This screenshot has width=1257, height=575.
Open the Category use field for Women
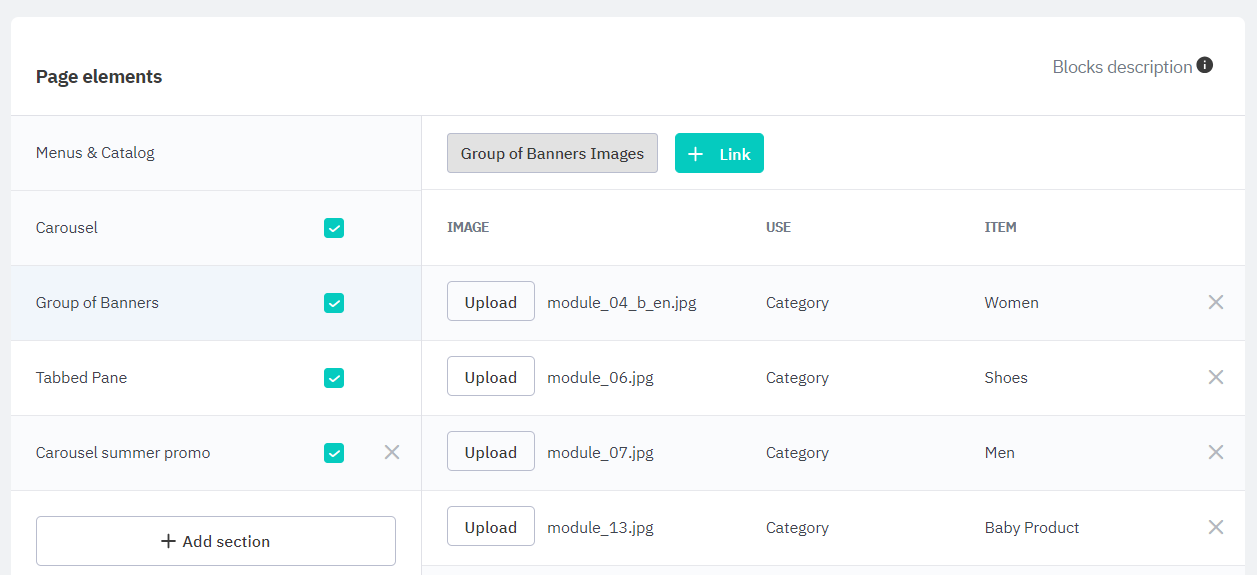(797, 302)
